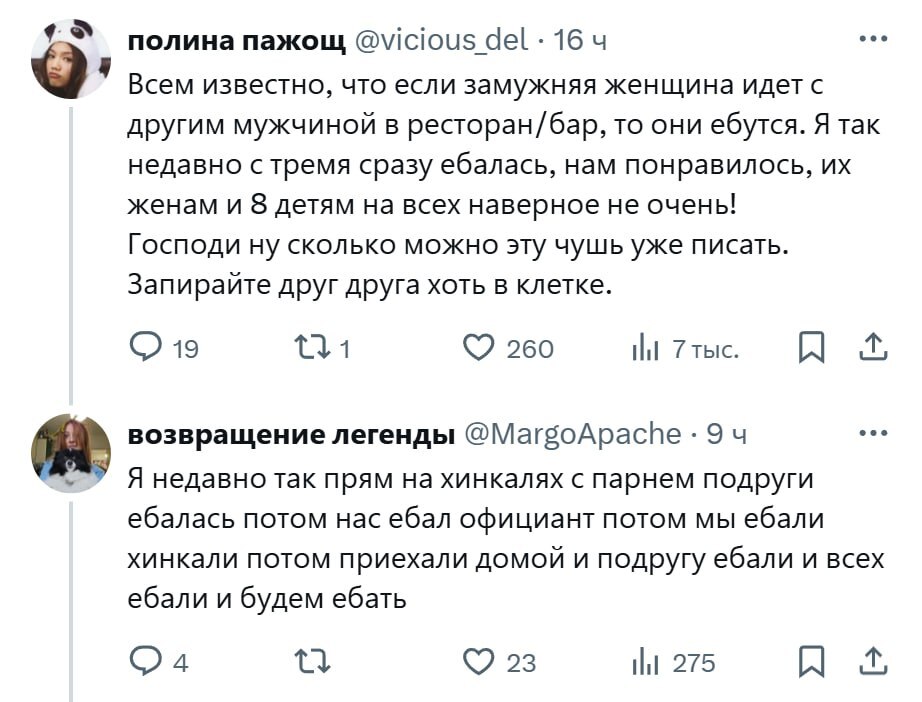Screen dimensions: 922x702
Task: Open more options on the @MargoApache reply
Action: click(872, 434)
